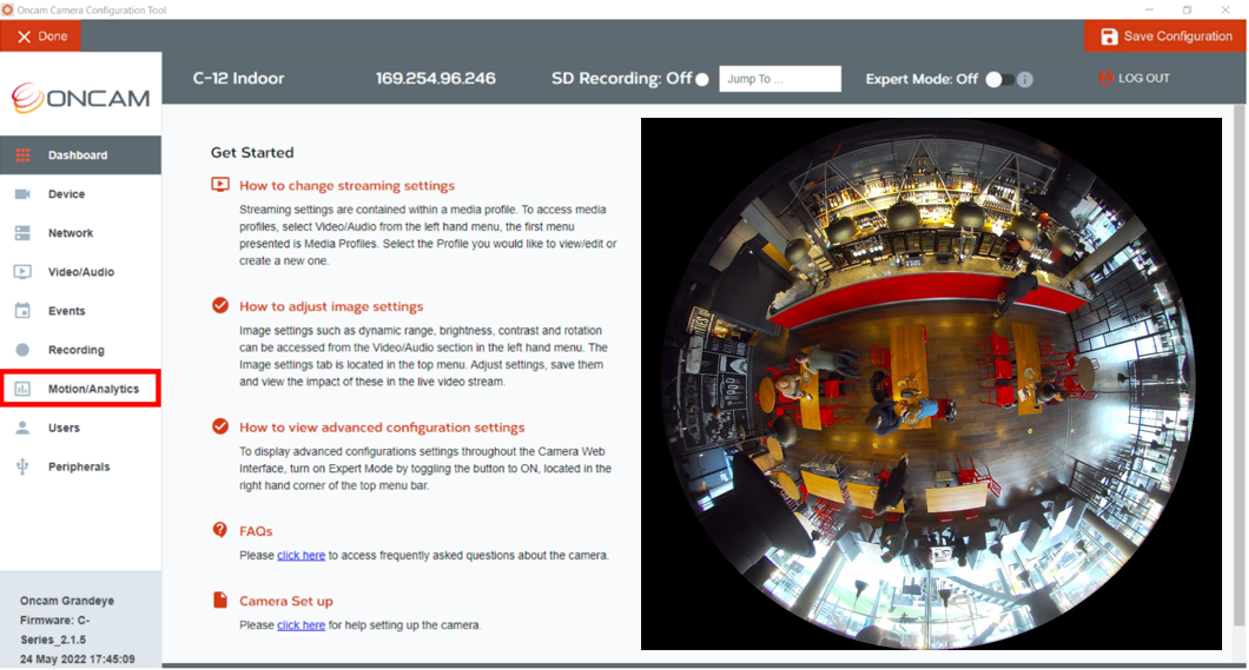The width and height of the screenshot is (1249, 670).
Task: Click the Expert Mode info icon
Action: [x=1025, y=79]
